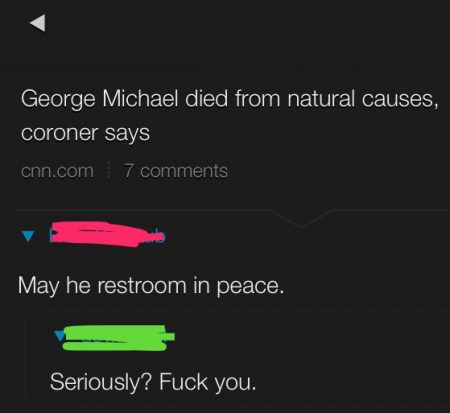Screen dimensions: 450x413
Task: Tap 'natural causes' in the headline
Action: [x=363, y=99]
